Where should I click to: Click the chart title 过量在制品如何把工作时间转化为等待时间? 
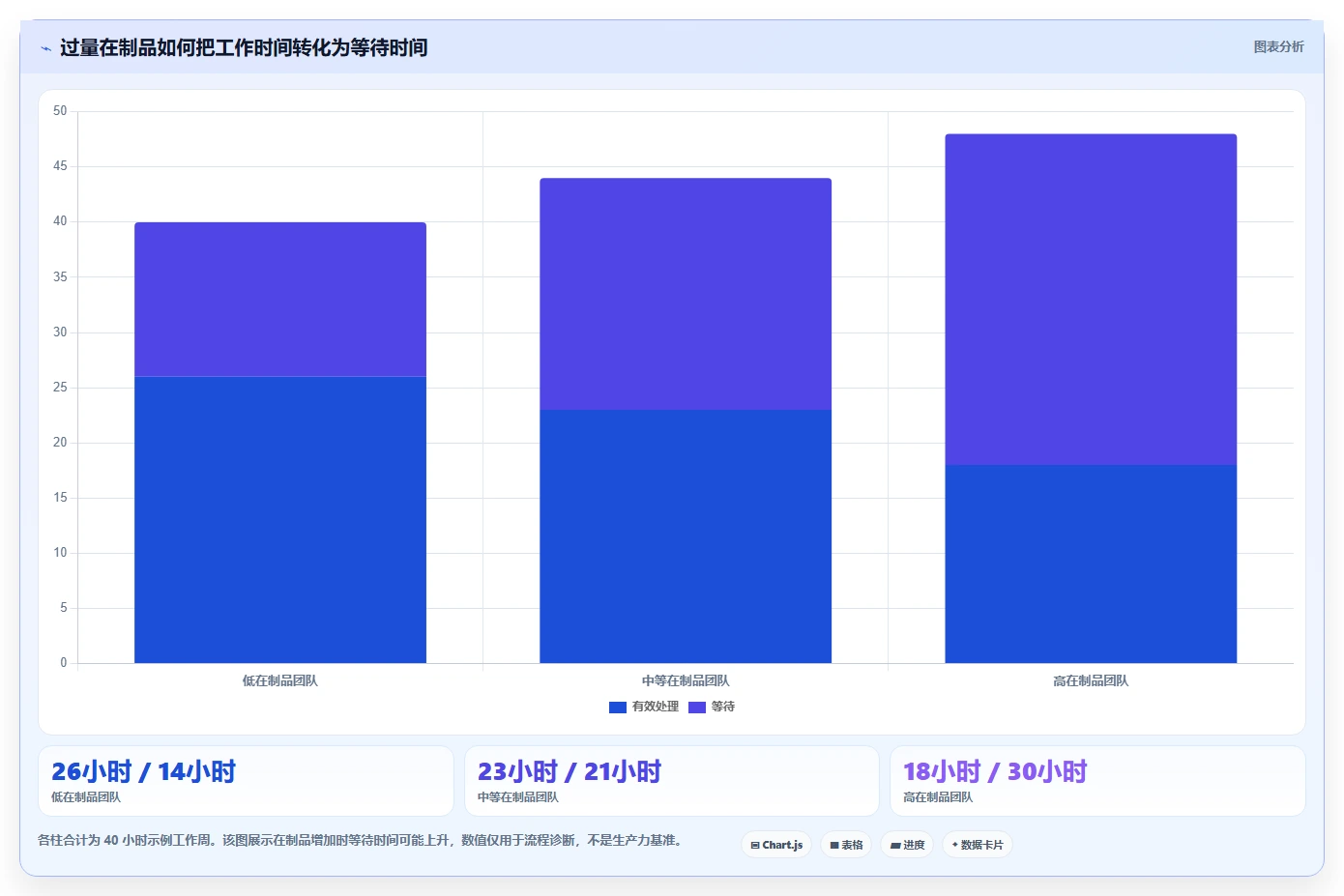click(x=244, y=47)
